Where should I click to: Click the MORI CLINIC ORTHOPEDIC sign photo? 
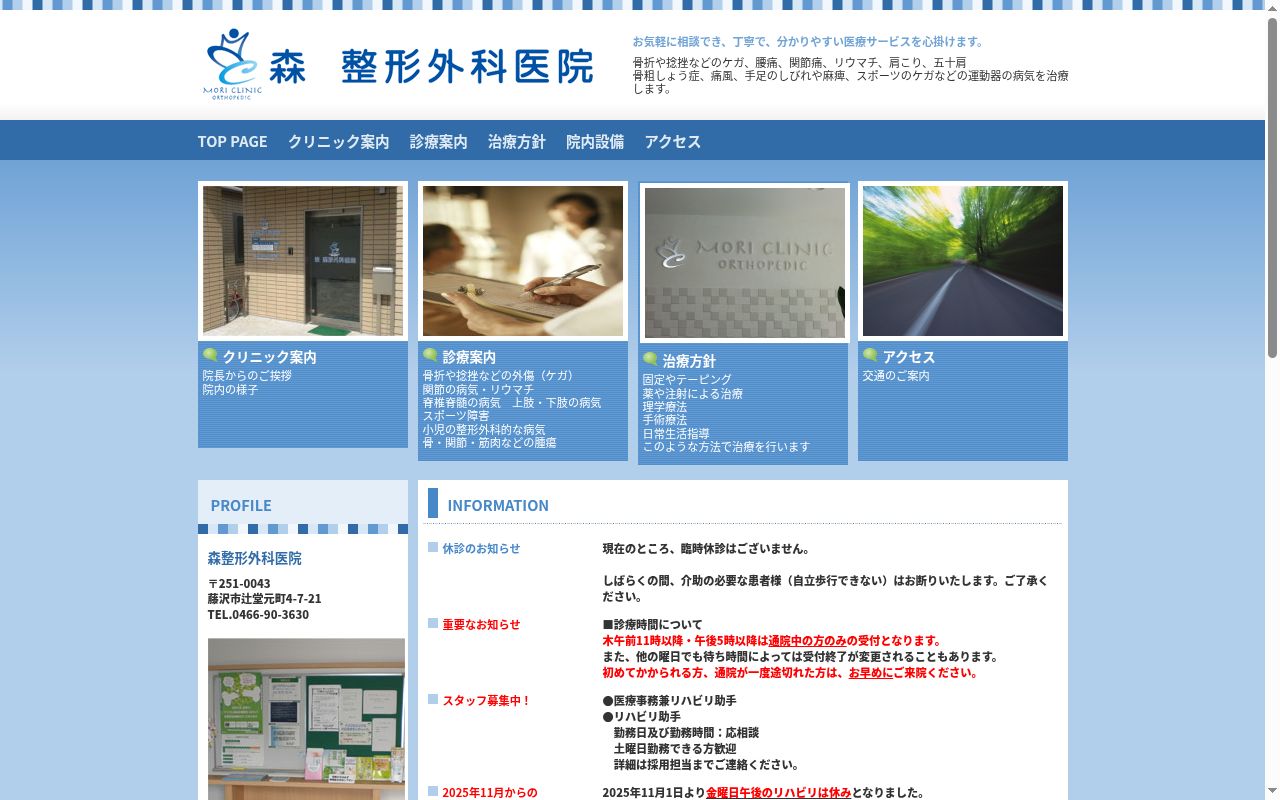[744, 263]
